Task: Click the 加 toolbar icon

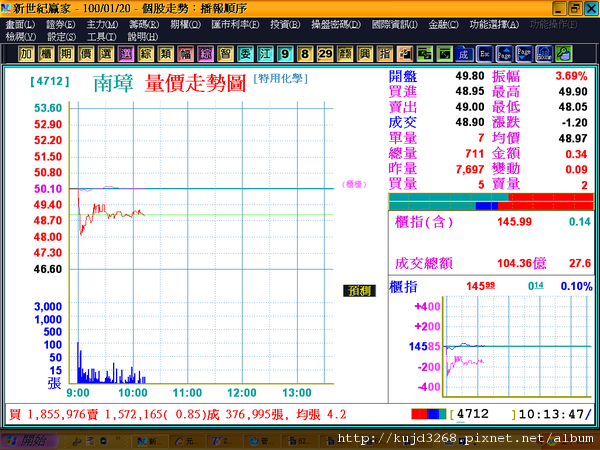Action: [x=26, y=54]
